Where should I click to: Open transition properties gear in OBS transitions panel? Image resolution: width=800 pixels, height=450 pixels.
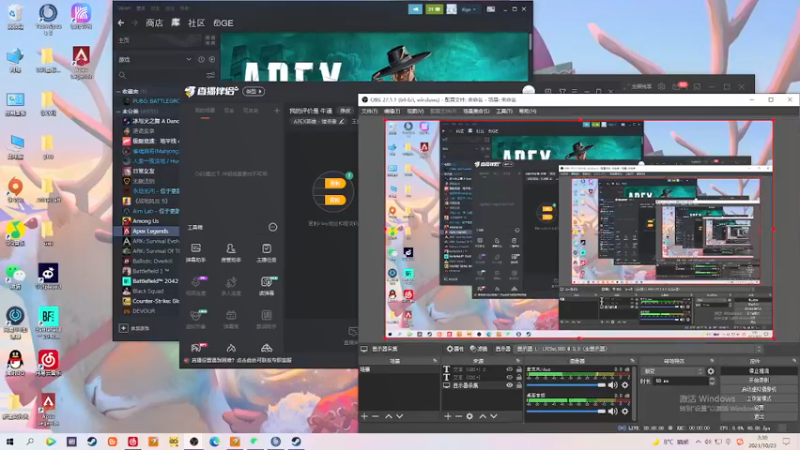(711, 371)
